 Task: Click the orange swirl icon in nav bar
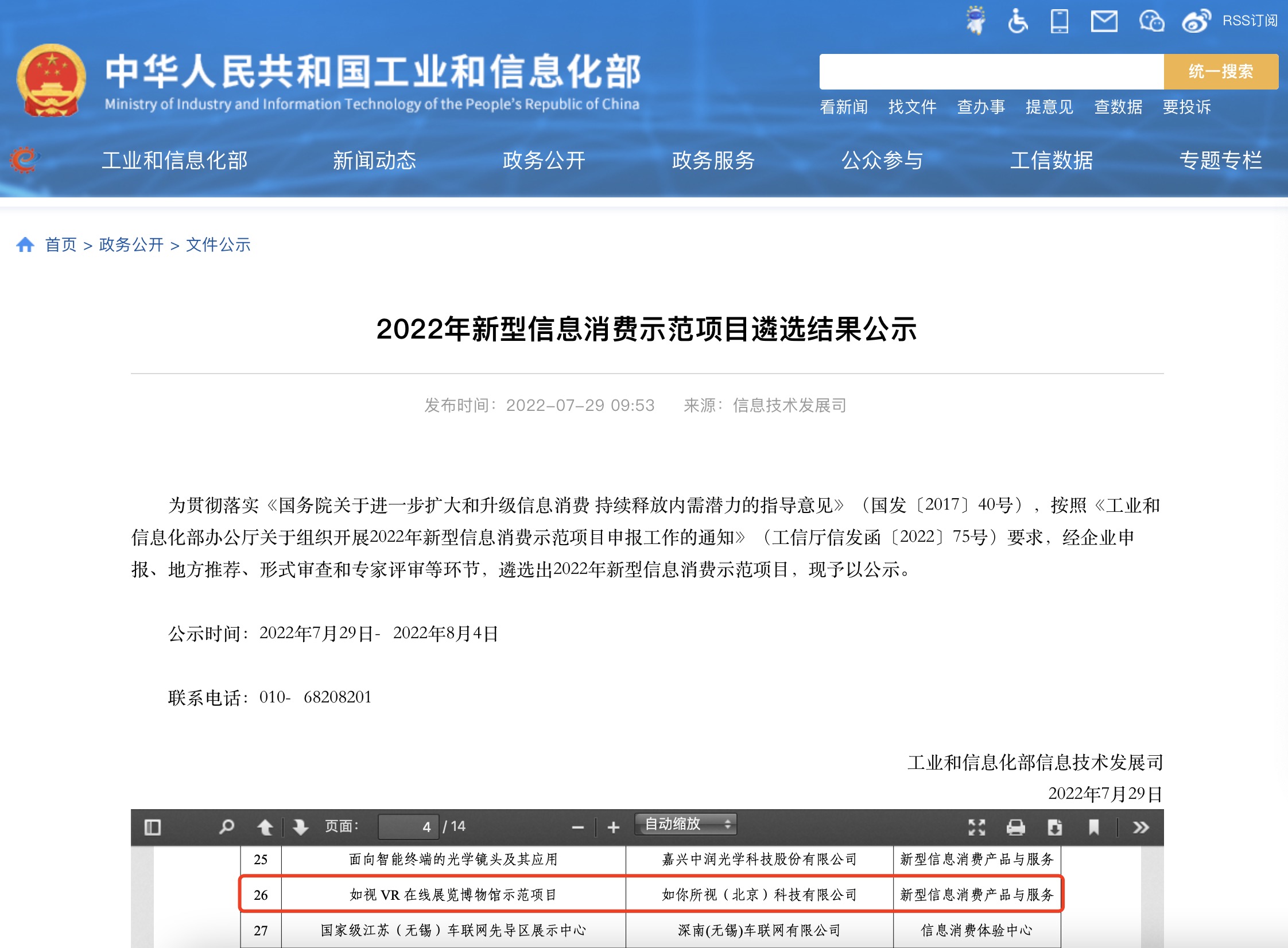pyautogui.click(x=24, y=160)
